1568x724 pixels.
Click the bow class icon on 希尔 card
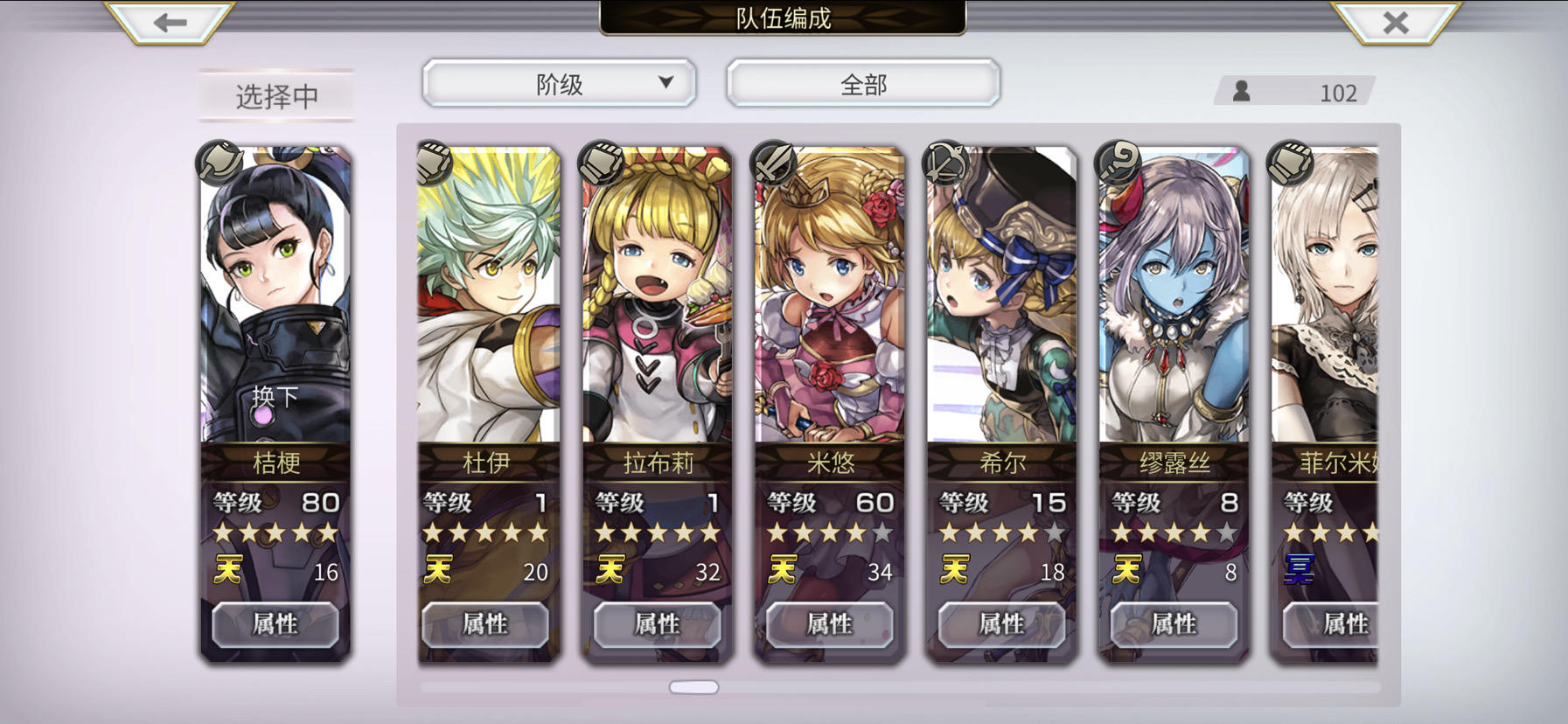coord(946,162)
